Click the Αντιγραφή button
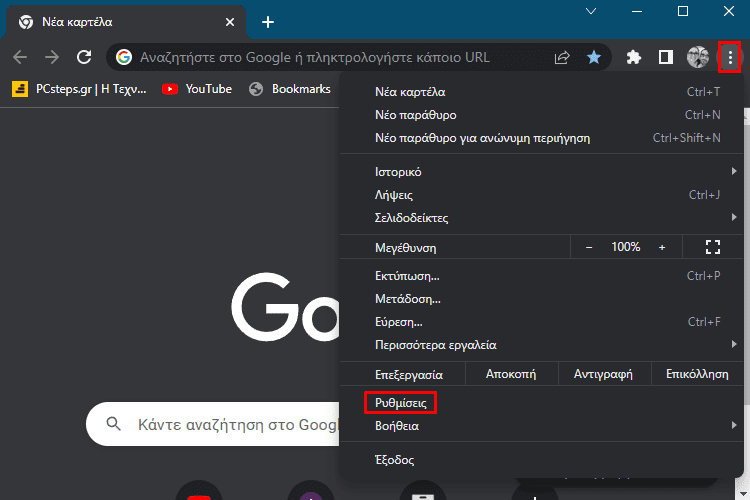Viewport: 750px width, 500px height. (602, 374)
